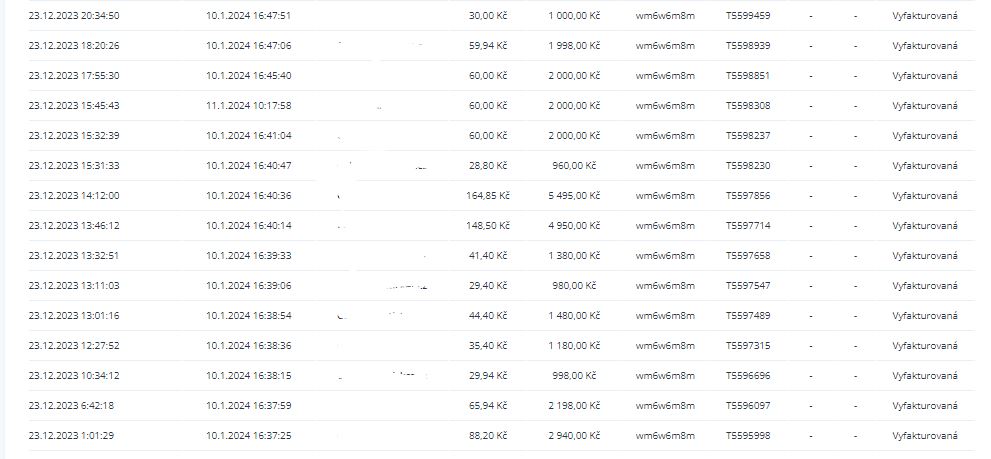
Task: Click transaction ID T5597856
Action: (x=748, y=196)
